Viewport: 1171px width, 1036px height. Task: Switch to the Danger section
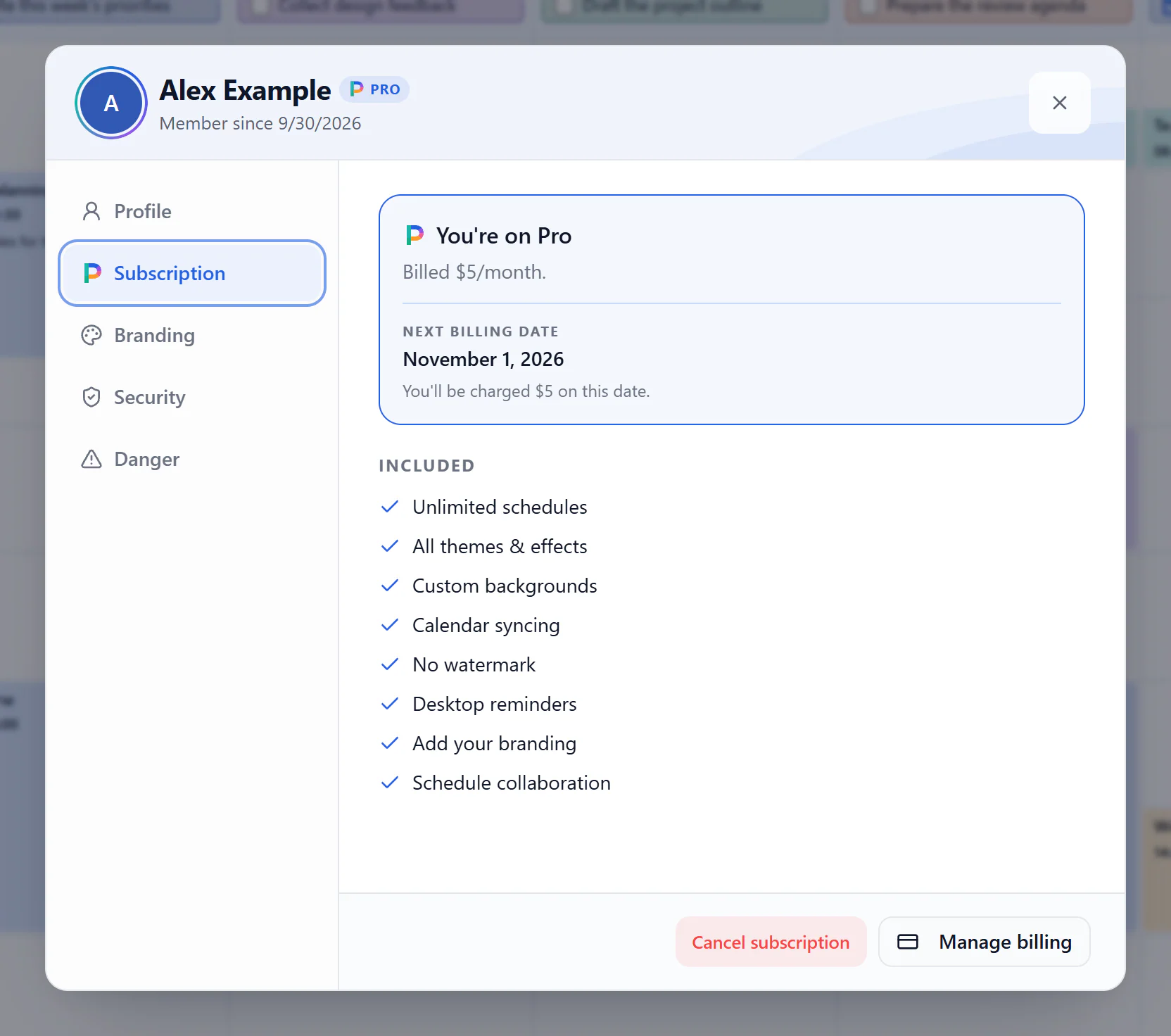pyautogui.click(x=192, y=459)
